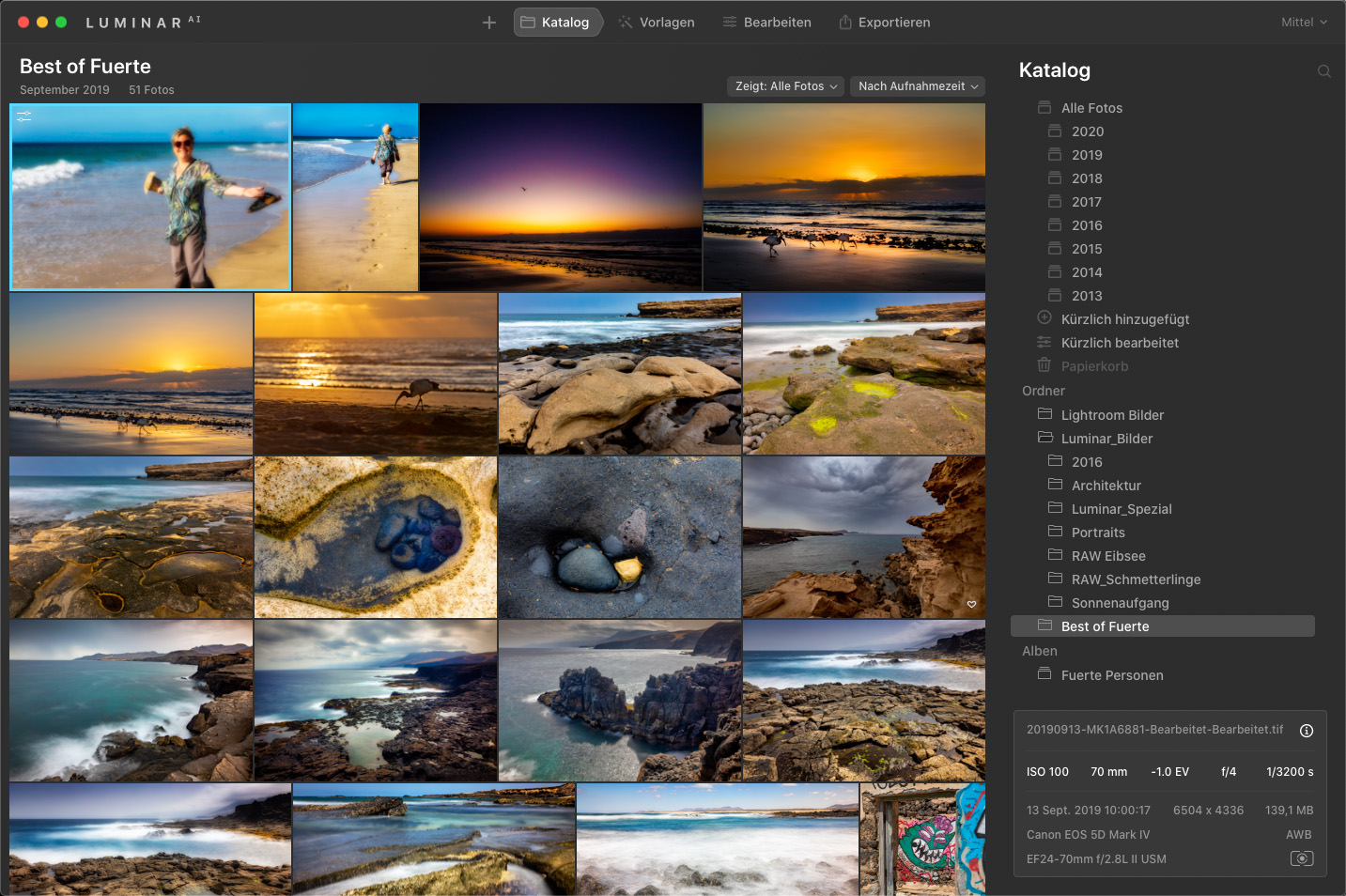Open the Mittel size dropdown

pos(1304,23)
